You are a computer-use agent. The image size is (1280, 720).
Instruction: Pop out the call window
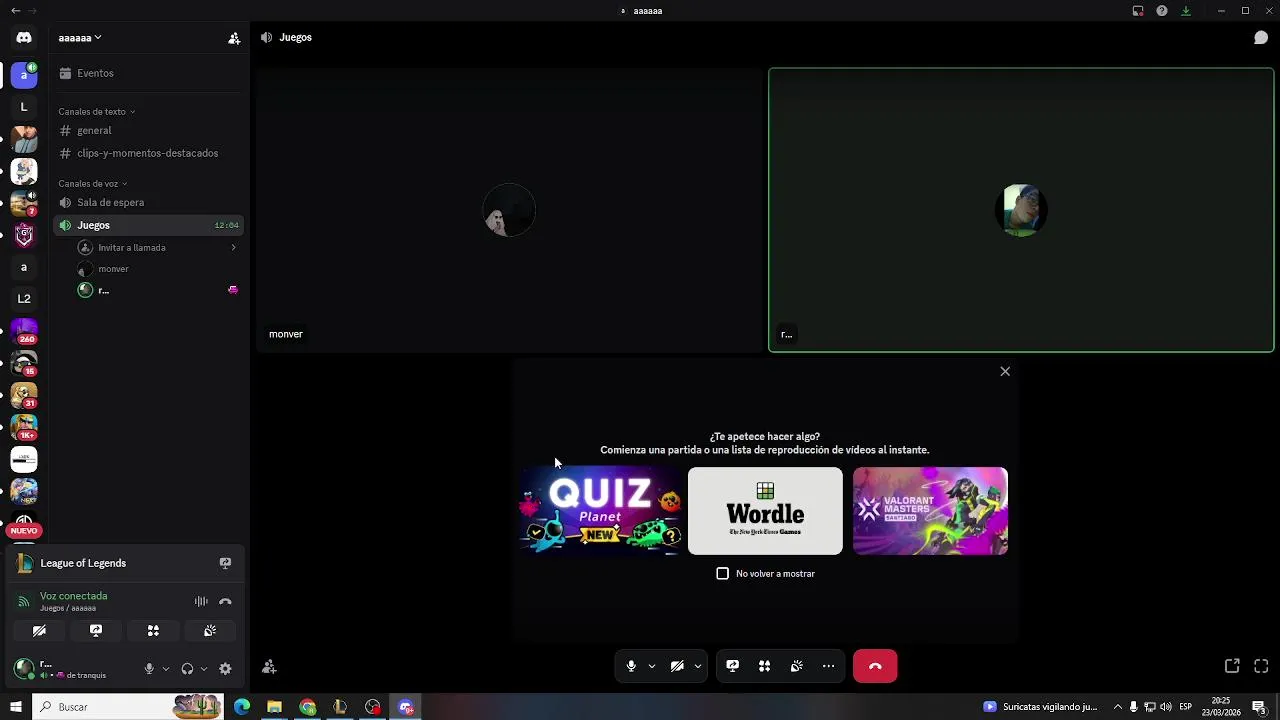click(x=1232, y=666)
